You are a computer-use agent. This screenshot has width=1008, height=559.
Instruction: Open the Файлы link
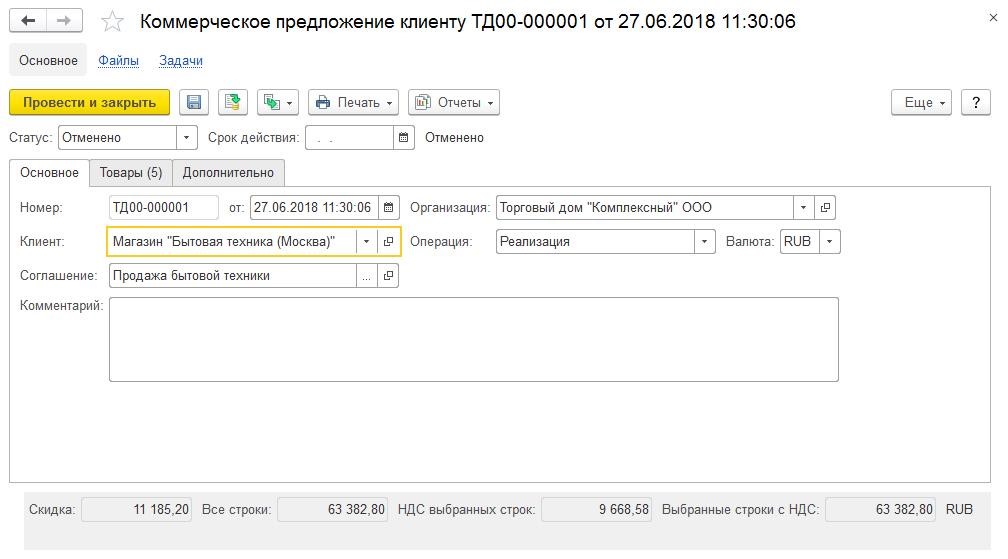pyautogui.click(x=118, y=60)
